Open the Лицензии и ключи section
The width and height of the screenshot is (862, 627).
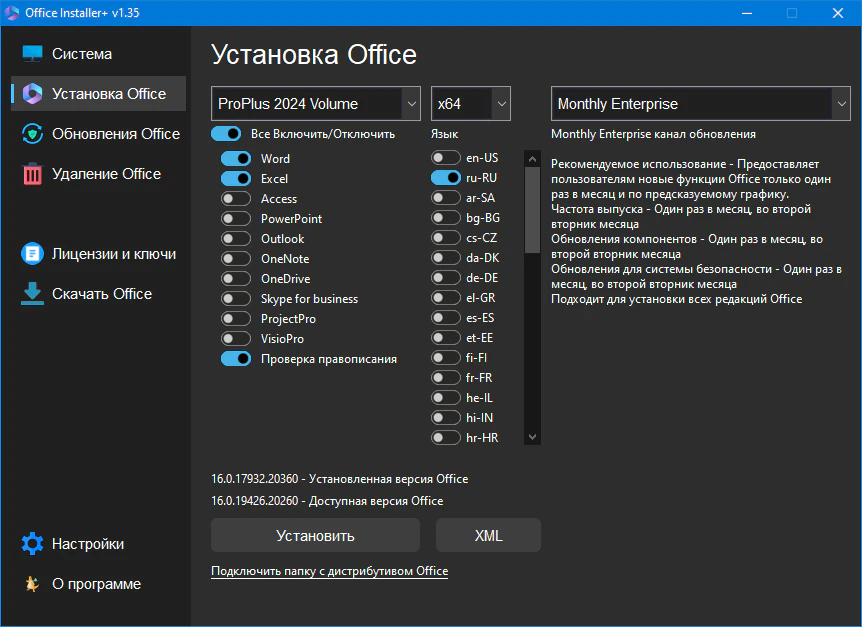(x=114, y=254)
